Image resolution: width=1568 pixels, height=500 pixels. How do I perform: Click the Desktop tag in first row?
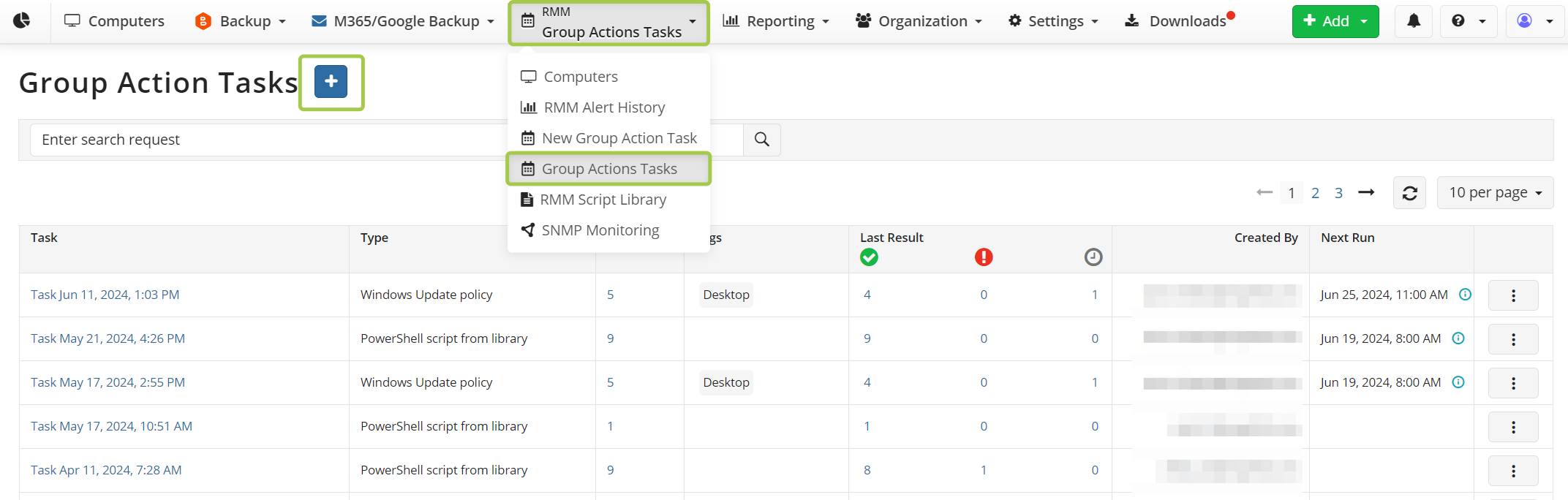click(725, 295)
